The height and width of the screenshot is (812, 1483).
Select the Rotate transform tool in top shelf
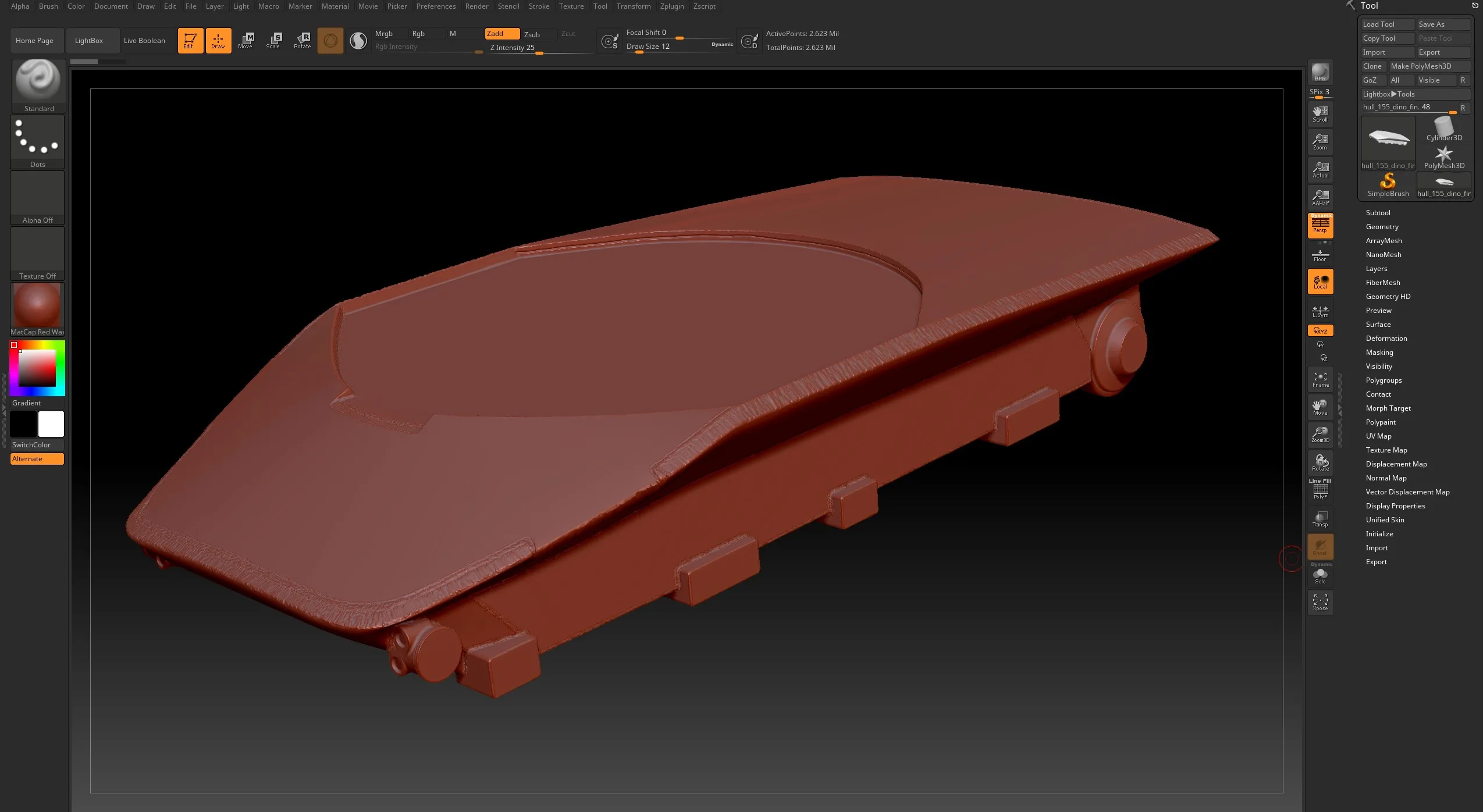point(302,41)
